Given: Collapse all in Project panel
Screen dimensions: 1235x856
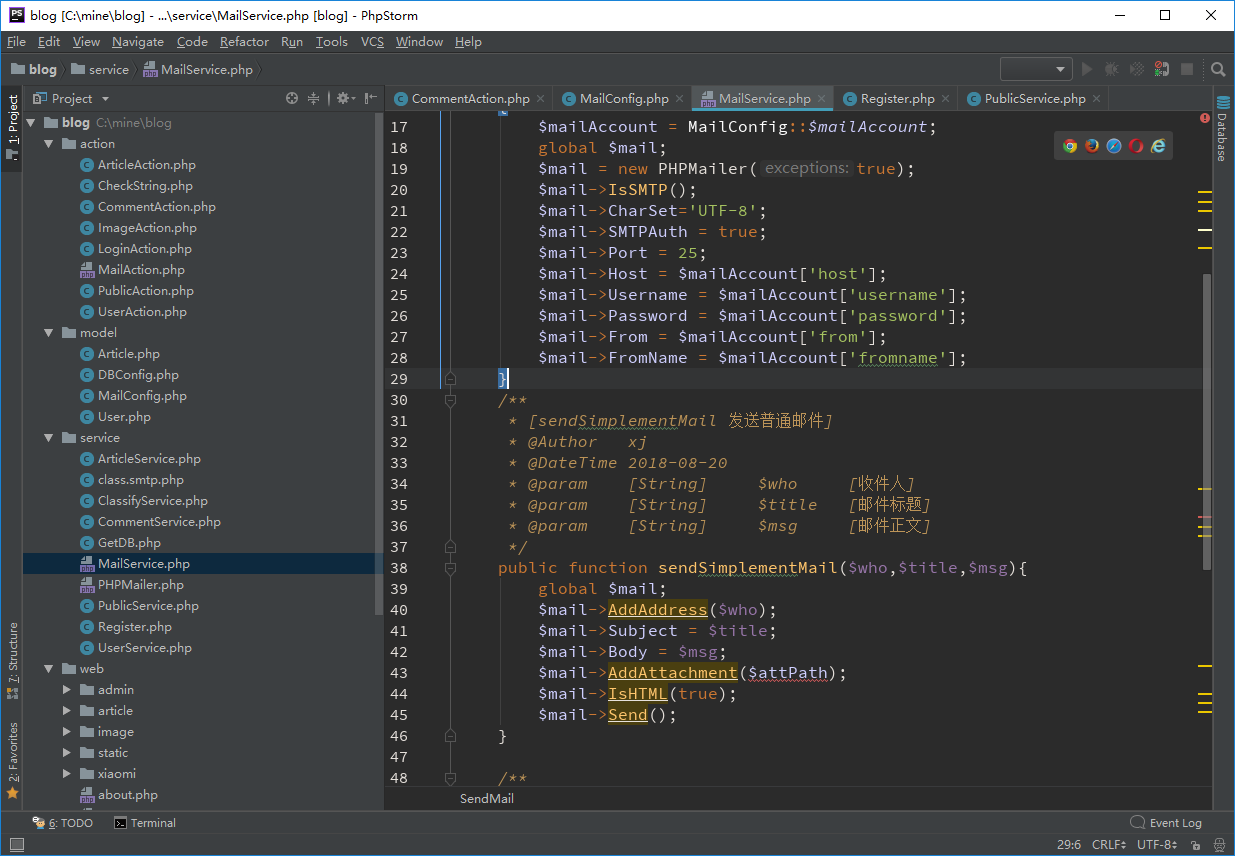Looking at the screenshot, I should tap(314, 98).
